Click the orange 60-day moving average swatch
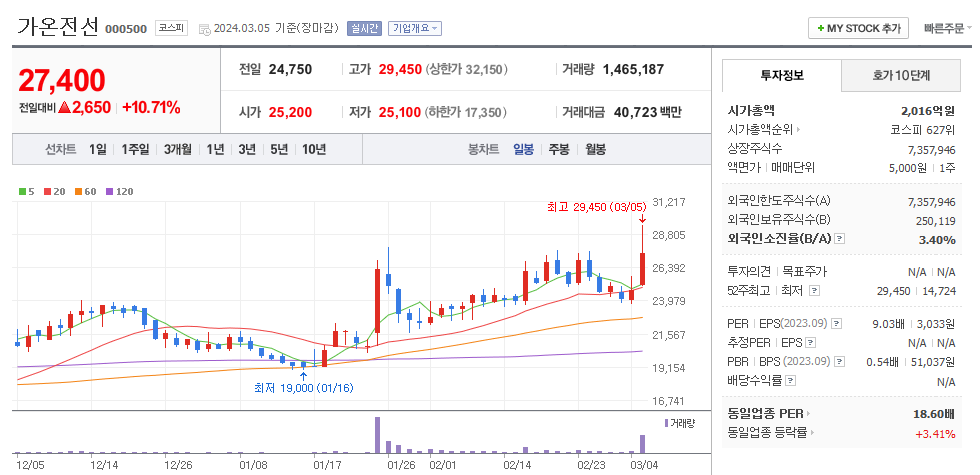Screen dimensions: 980x475 pos(78,192)
